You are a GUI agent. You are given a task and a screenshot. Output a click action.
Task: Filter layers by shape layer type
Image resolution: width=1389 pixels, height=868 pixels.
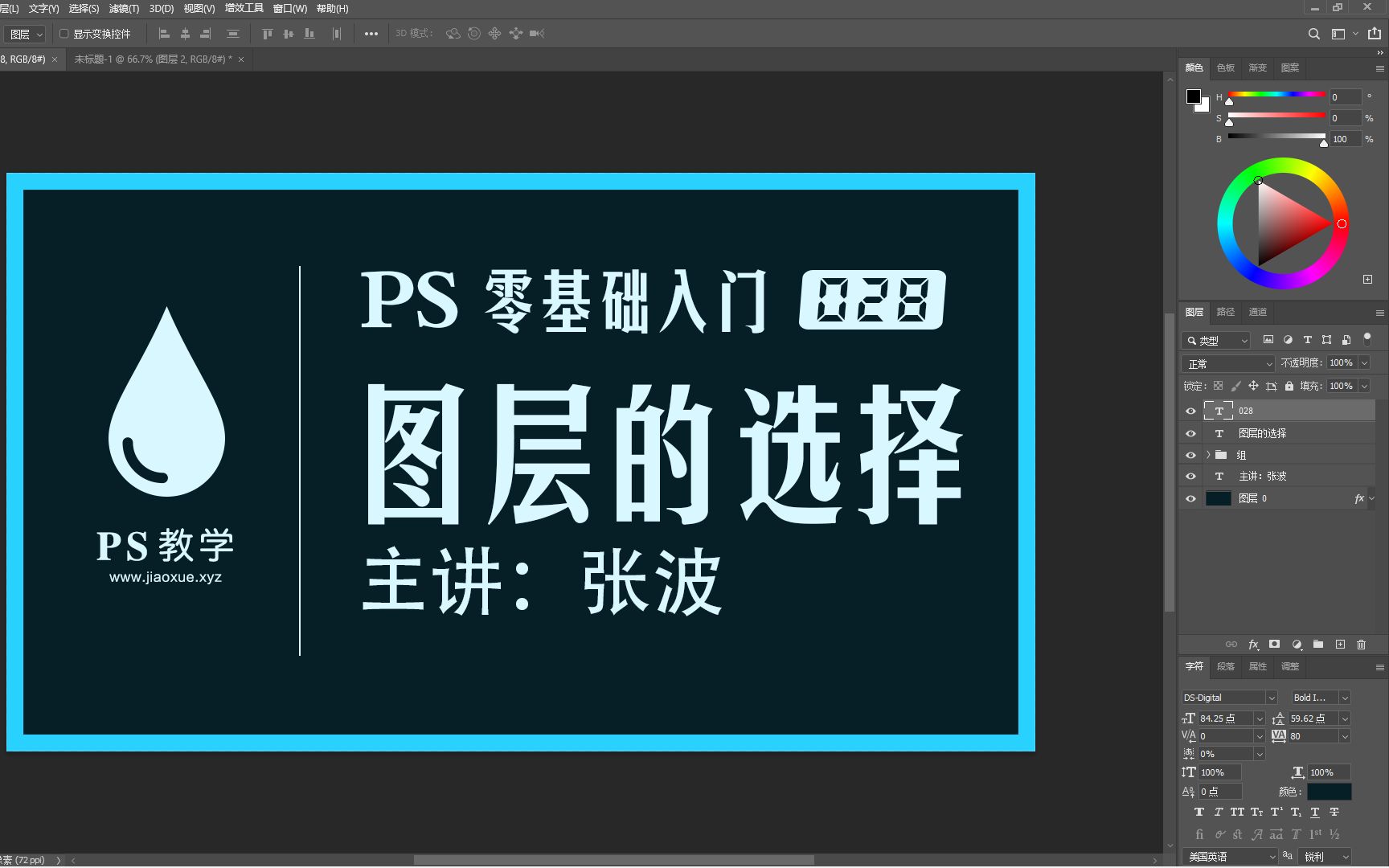coord(1326,340)
